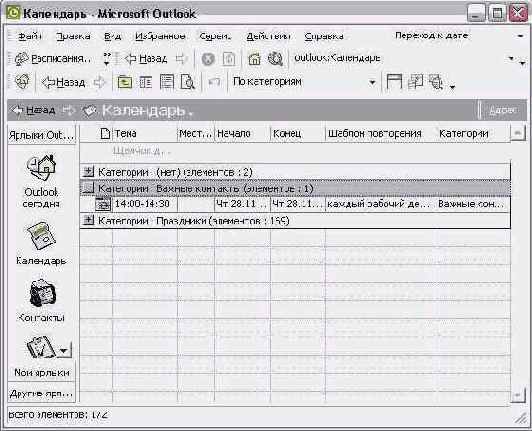This screenshot has height=431, width=532.
Task: Open Outlook сегодня shortcut icon
Action: point(41,168)
